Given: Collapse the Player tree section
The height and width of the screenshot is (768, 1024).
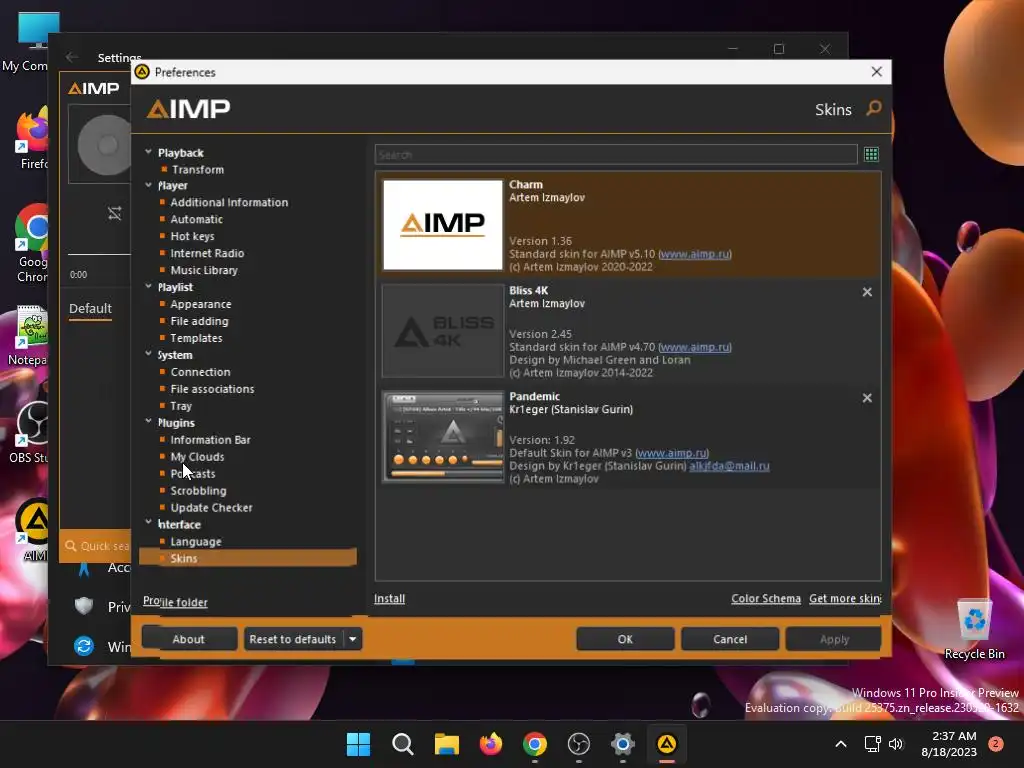Looking at the screenshot, I should point(148,185).
